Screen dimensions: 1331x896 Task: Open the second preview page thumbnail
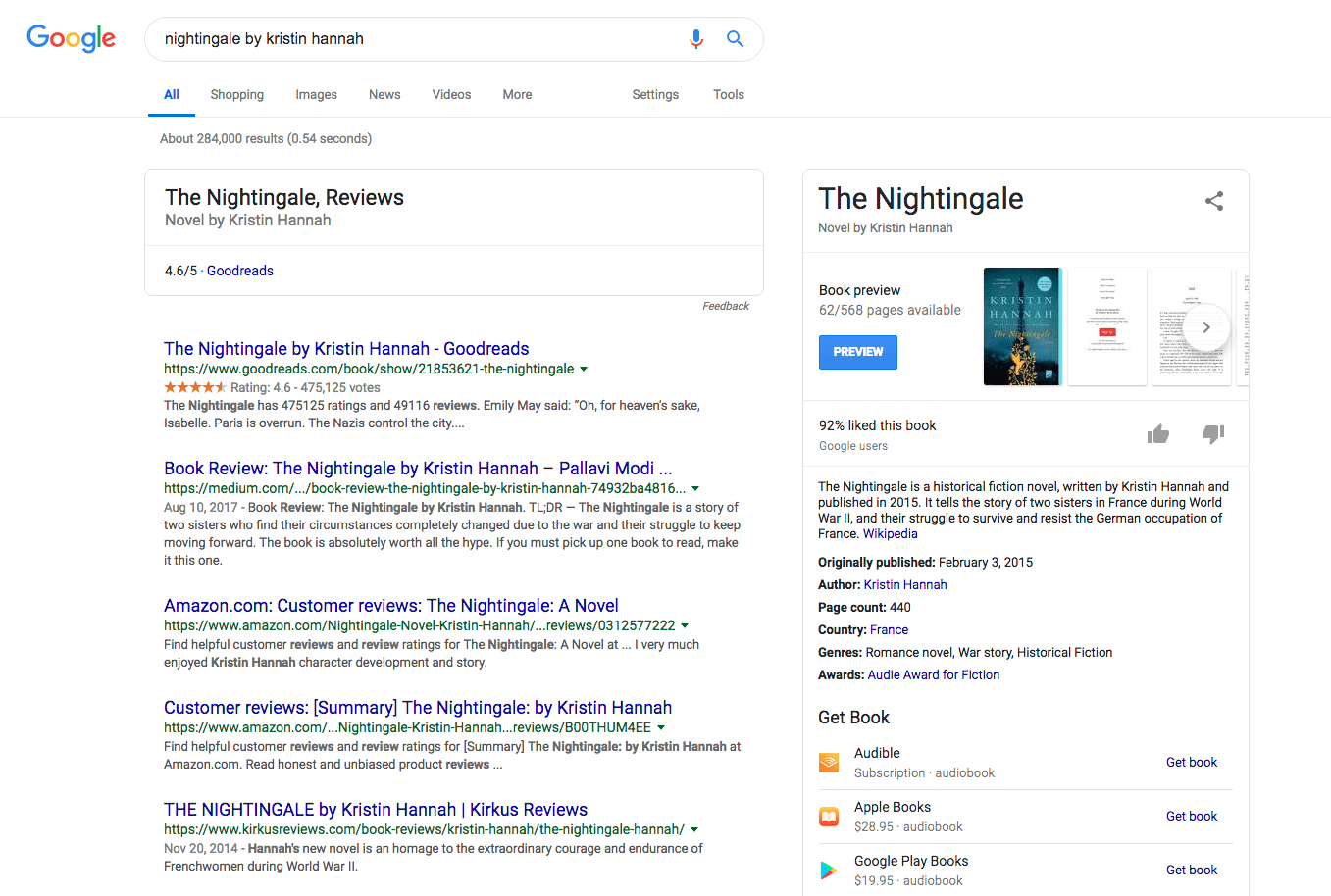pyautogui.click(x=1106, y=326)
